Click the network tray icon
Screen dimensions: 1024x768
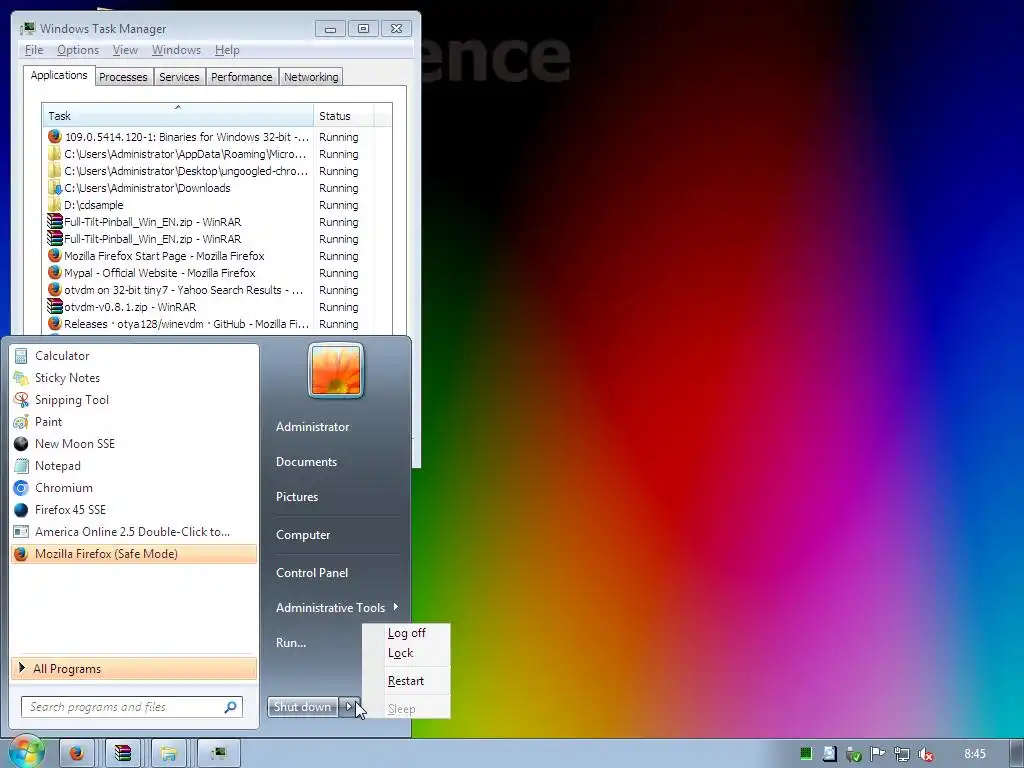(x=902, y=754)
